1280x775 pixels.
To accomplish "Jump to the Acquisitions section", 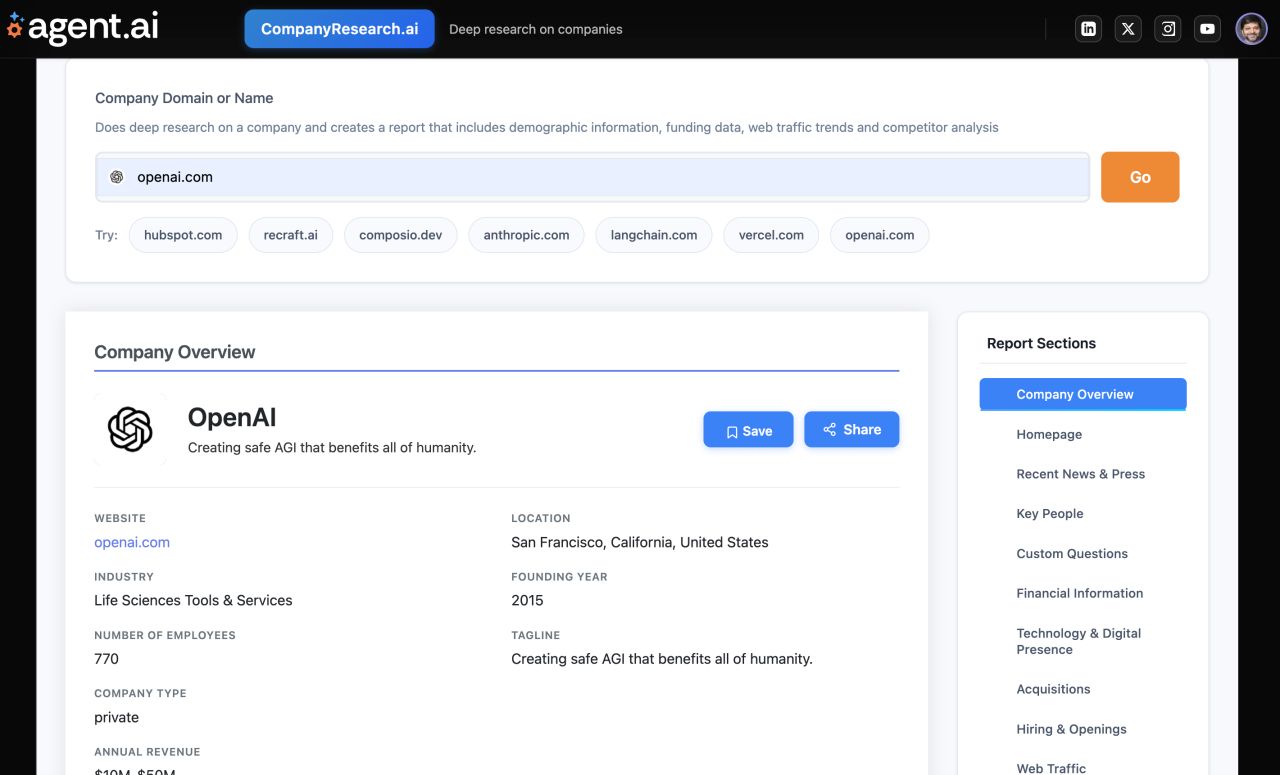I will click(1053, 689).
